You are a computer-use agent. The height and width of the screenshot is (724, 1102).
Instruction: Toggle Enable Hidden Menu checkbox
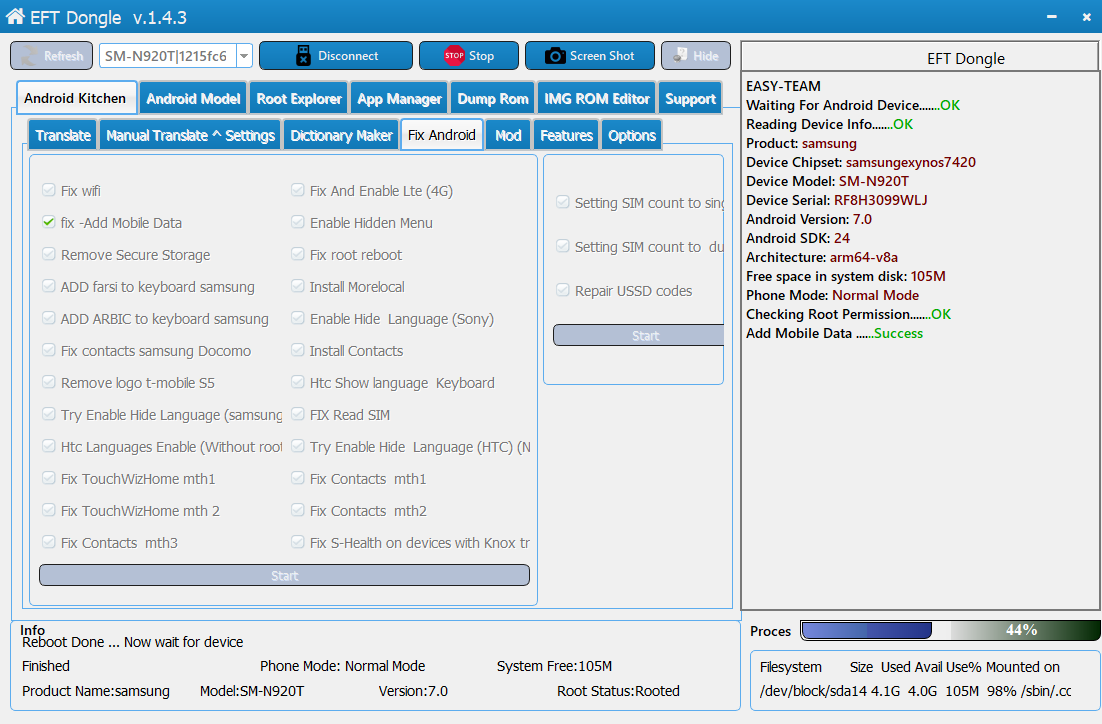[x=297, y=222]
